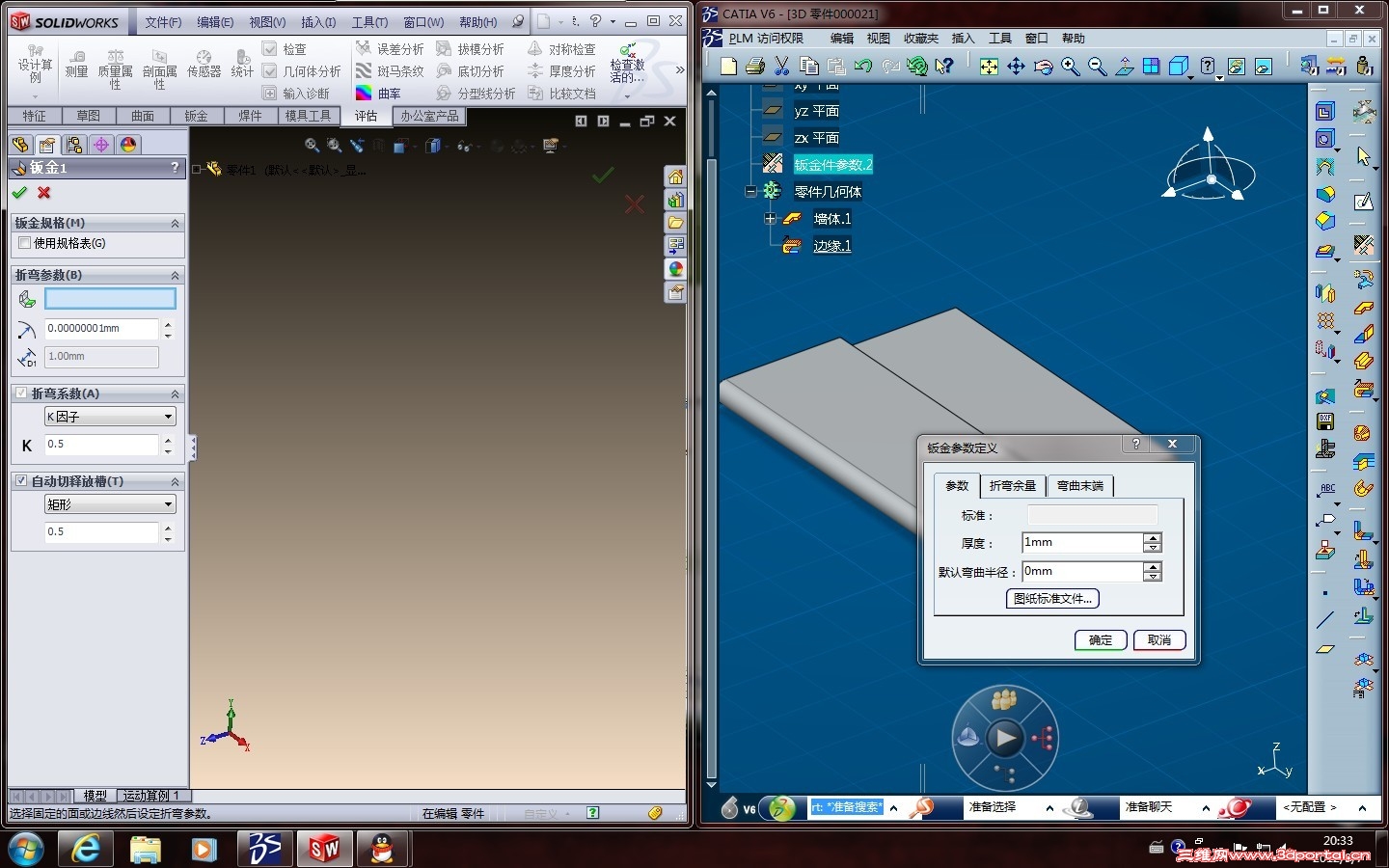Click 确定 in the 钣金参数定义 dialog
Screen dimensions: 1389x868
coord(1101,640)
